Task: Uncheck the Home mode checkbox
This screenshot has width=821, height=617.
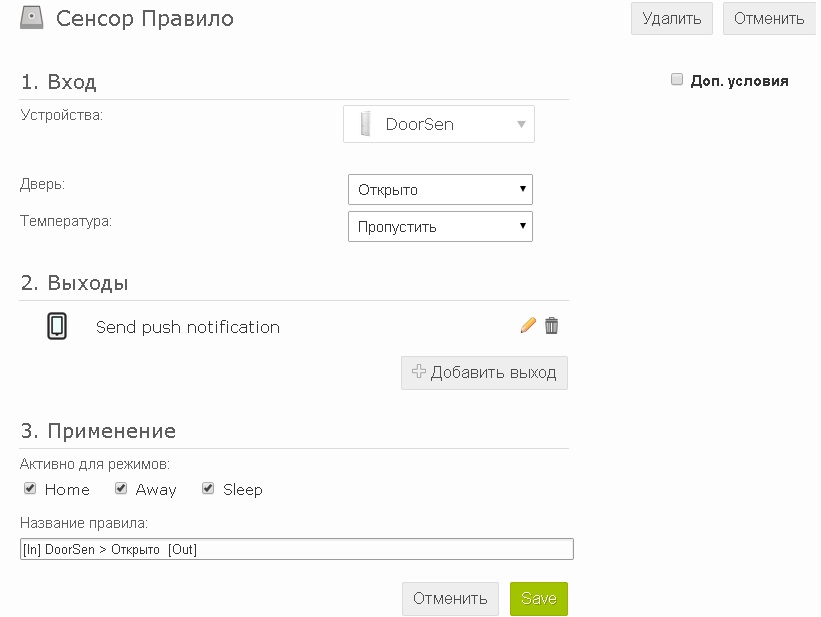Action: [x=30, y=489]
